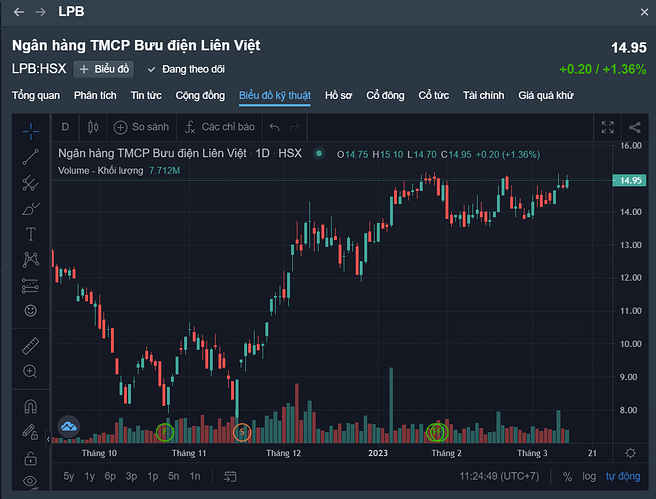Click the '+ Biểu đồ' button
The height and width of the screenshot is (499, 656).
104,69
